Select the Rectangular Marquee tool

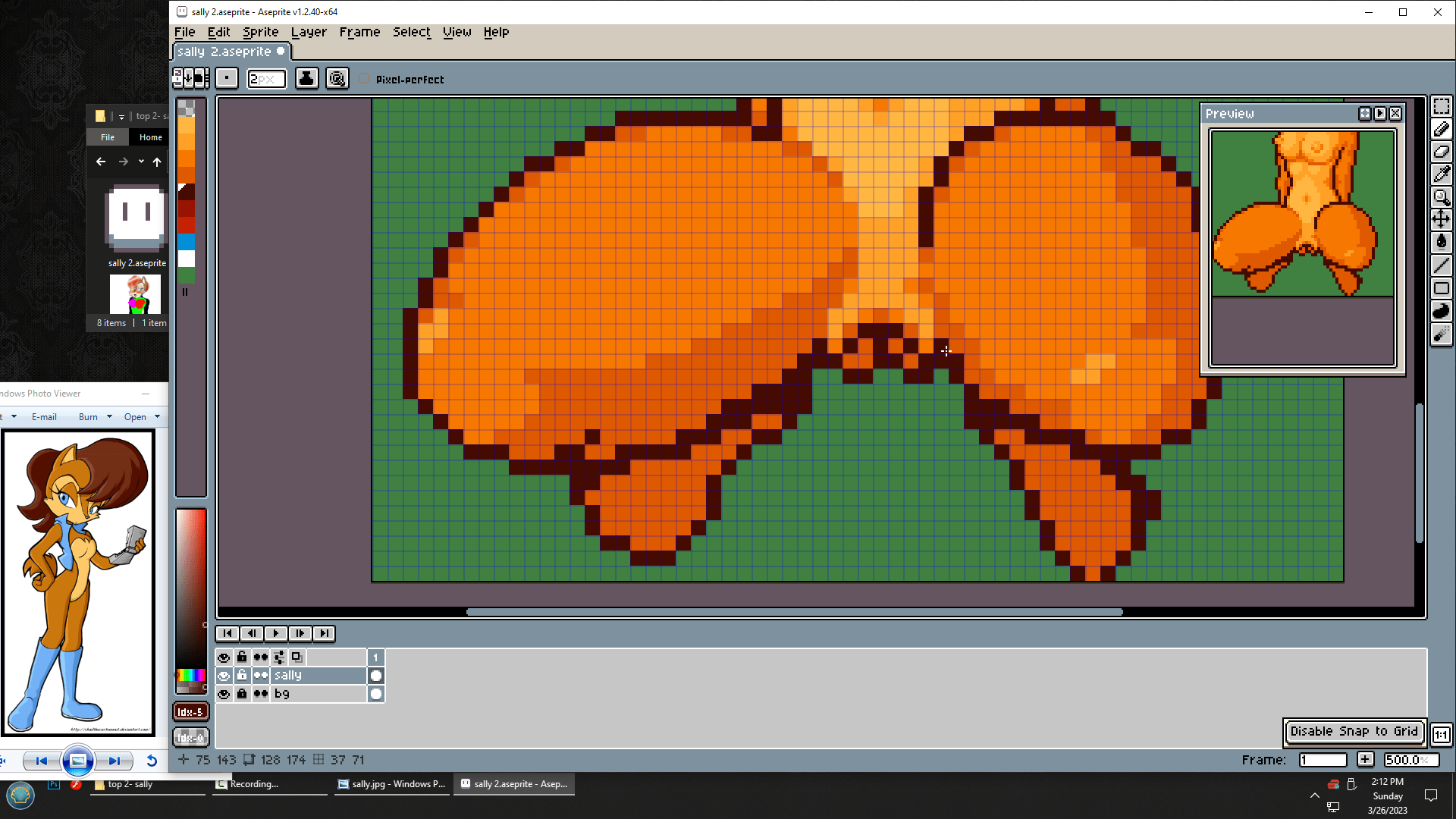click(1441, 106)
